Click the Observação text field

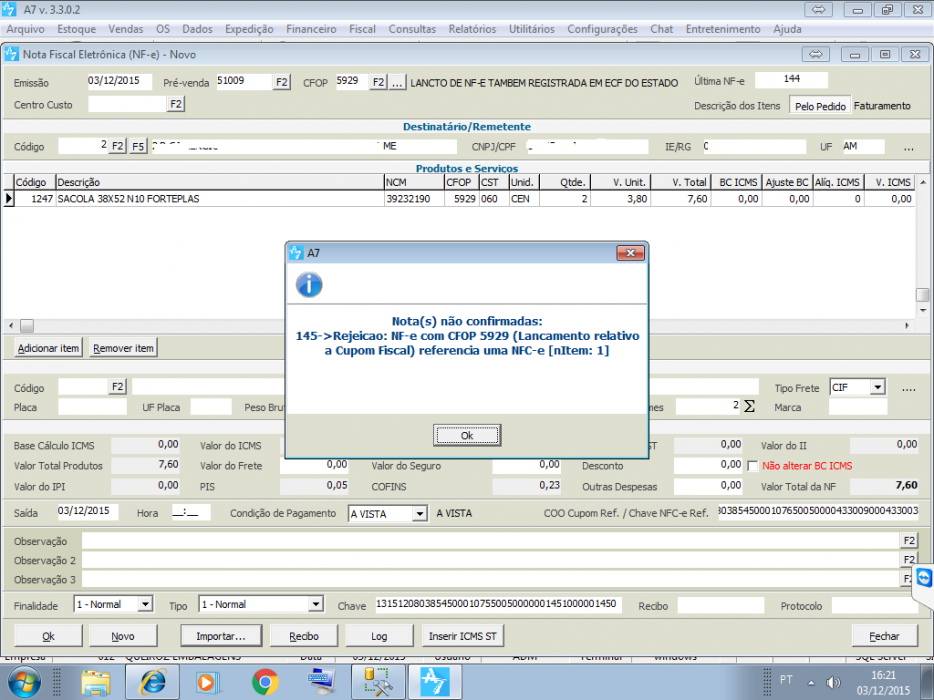coord(490,540)
